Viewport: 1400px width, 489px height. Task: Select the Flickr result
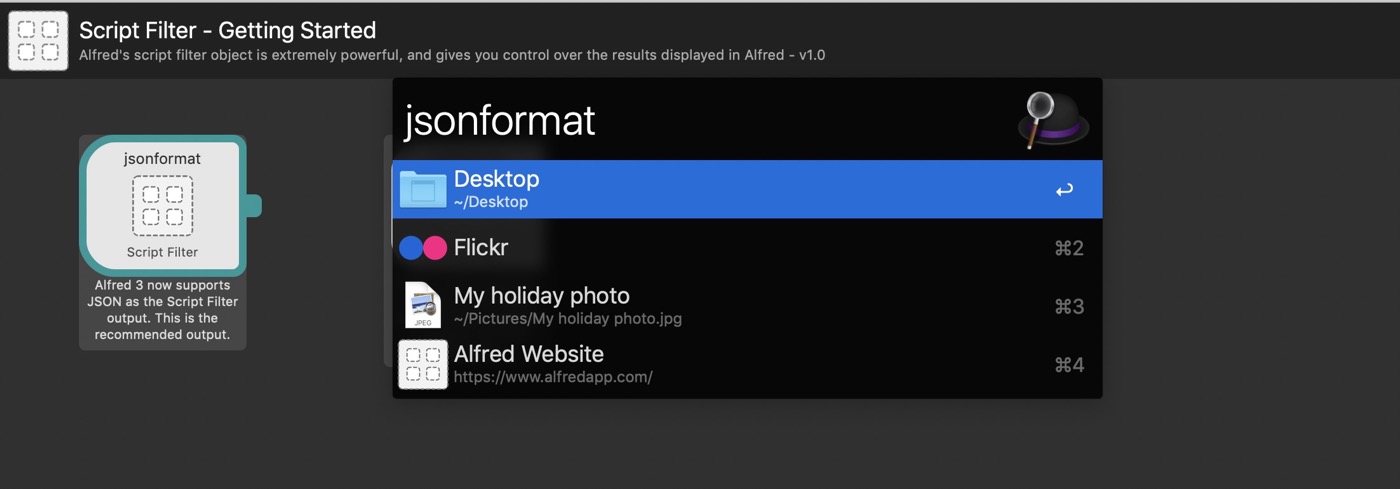pyautogui.click(x=700, y=248)
